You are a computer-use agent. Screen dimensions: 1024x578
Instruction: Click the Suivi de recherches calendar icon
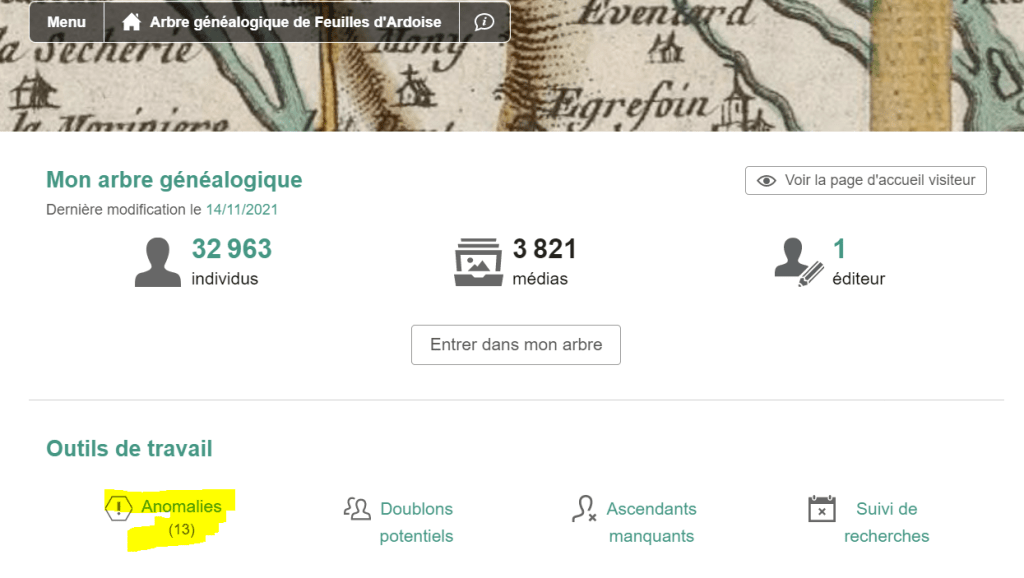pyautogui.click(x=822, y=509)
